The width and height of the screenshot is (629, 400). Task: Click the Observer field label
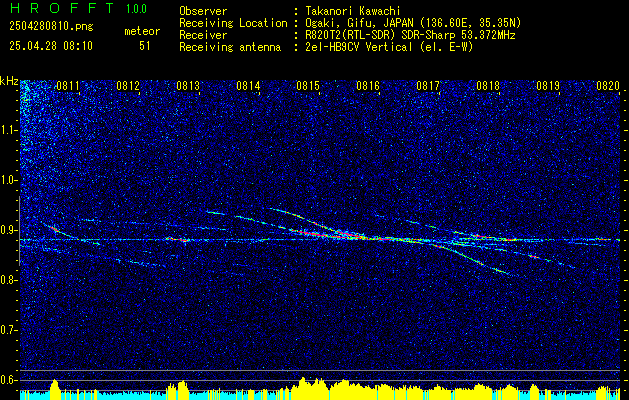click(x=203, y=11)
